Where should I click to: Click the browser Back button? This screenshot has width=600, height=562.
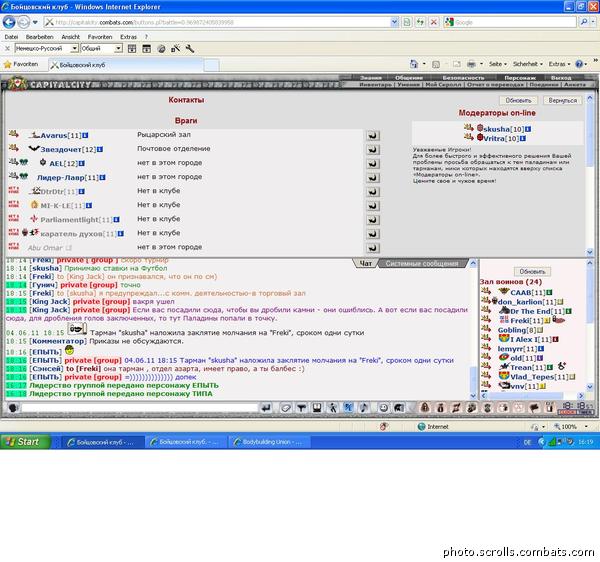(9, 22)
